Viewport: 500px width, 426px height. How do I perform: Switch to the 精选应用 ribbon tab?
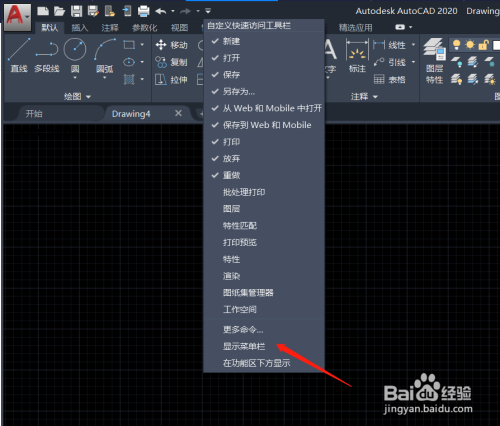(355, 28)
